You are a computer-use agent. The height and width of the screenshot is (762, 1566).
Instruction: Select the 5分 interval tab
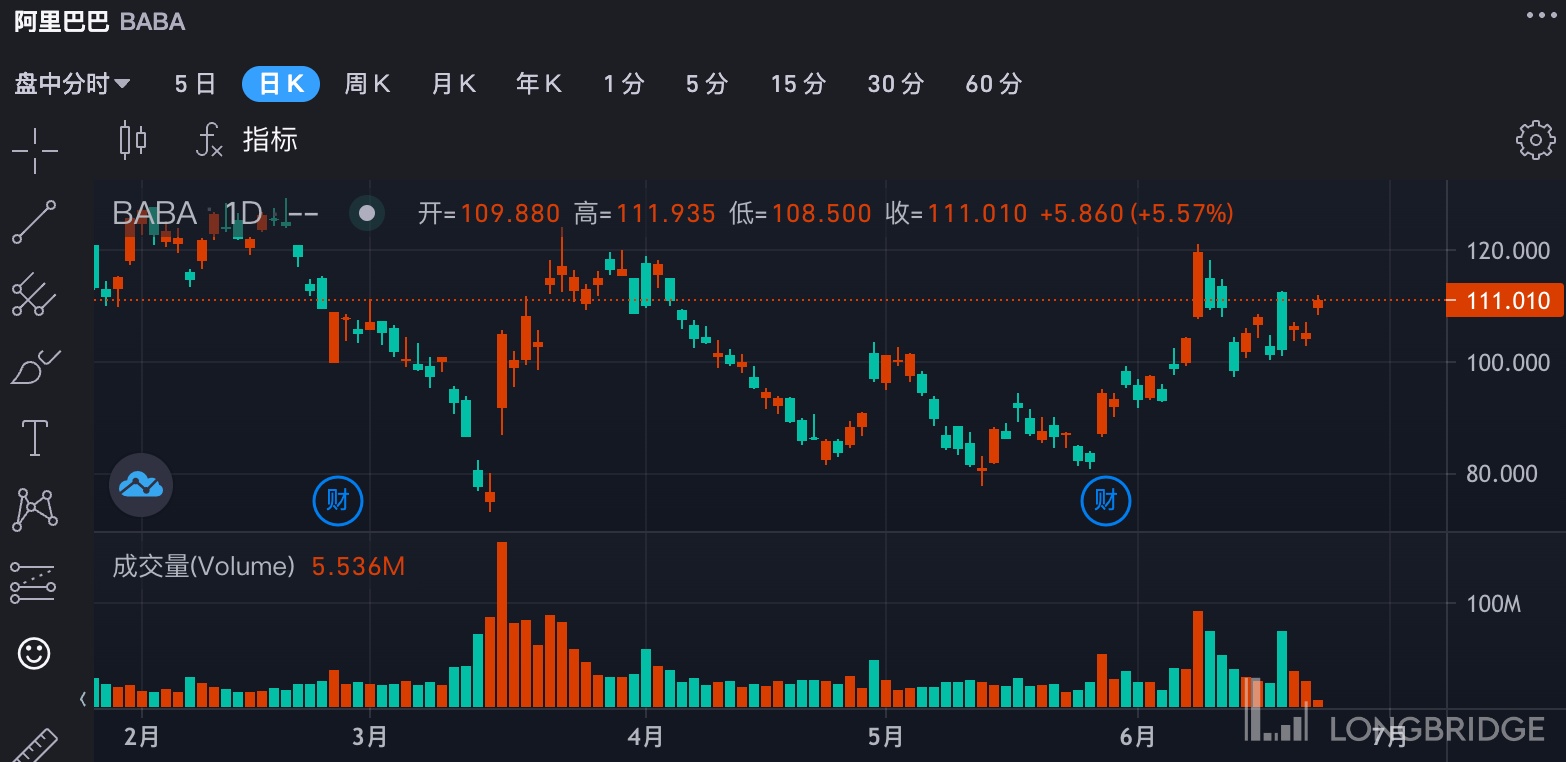pyautogui.click(x=706, y=84)
